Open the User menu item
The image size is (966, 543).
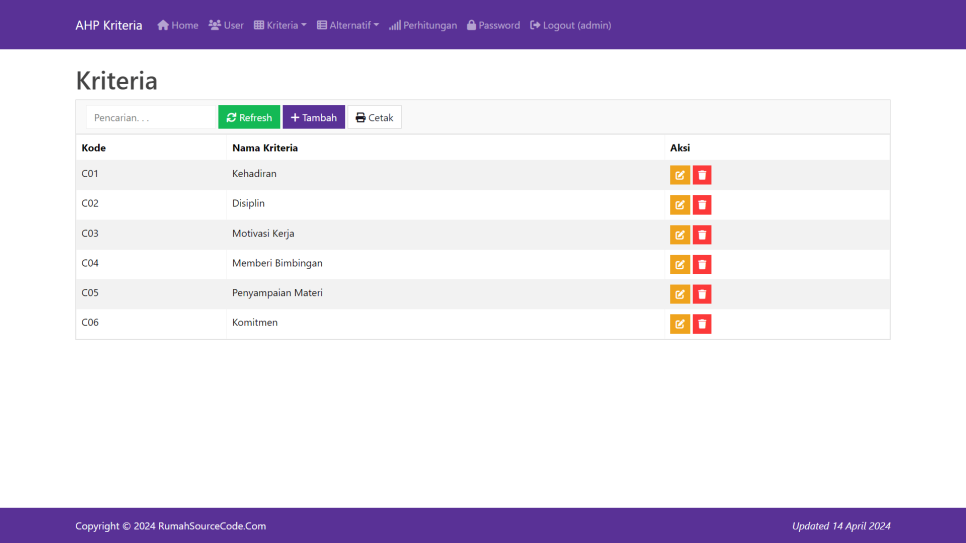[x=226, y=25]
